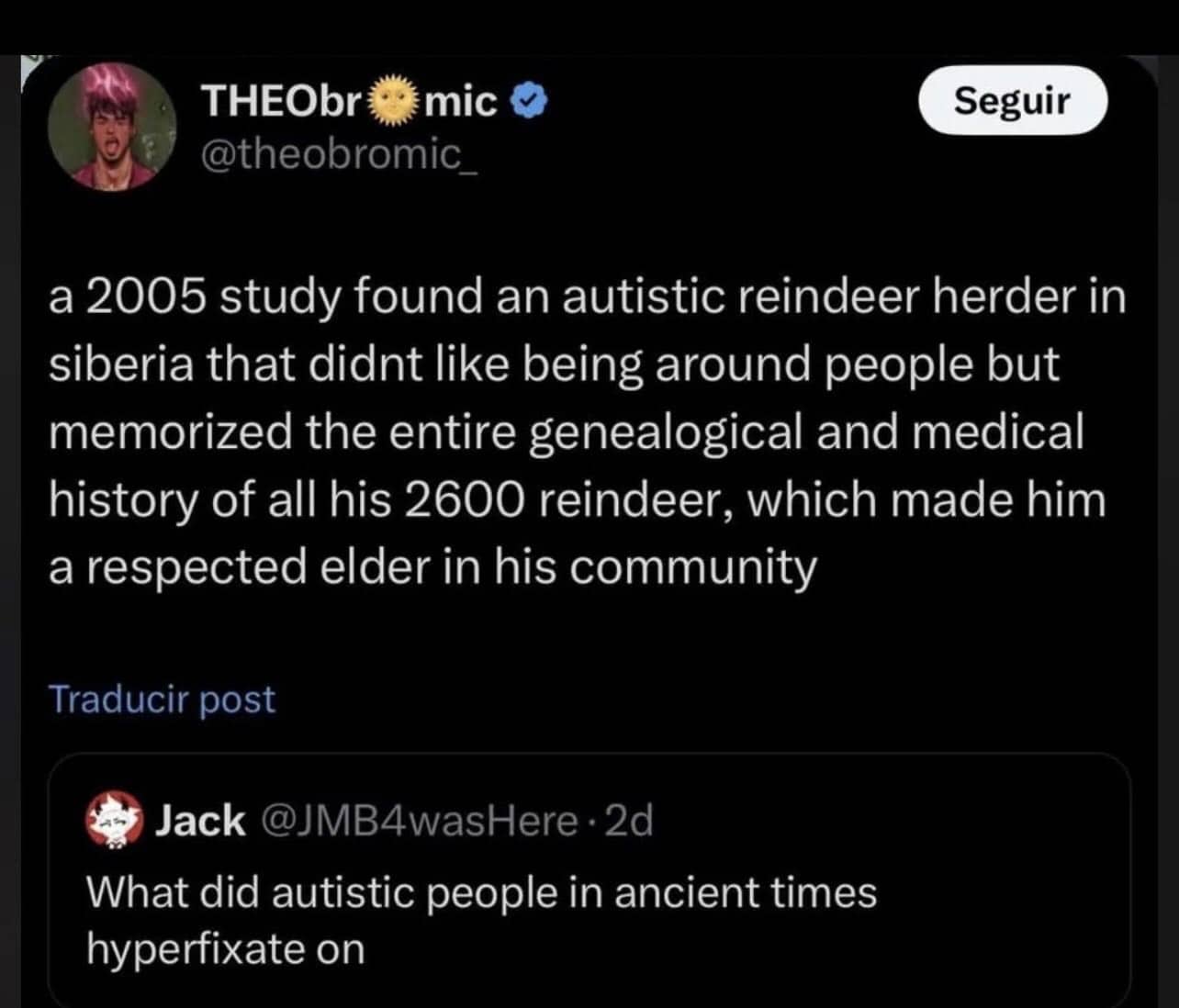Open Jack's avatar in the quoted post

click(x=114, y=819)
